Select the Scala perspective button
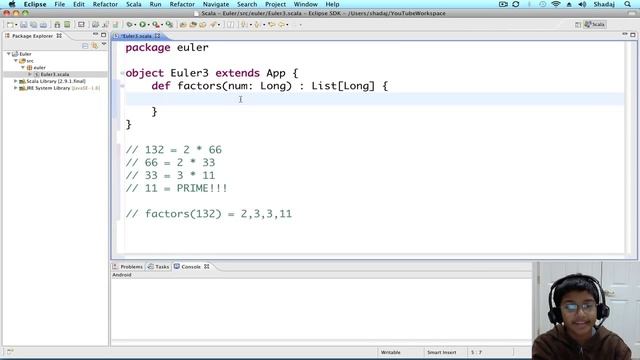 click(x=595, y=24)
